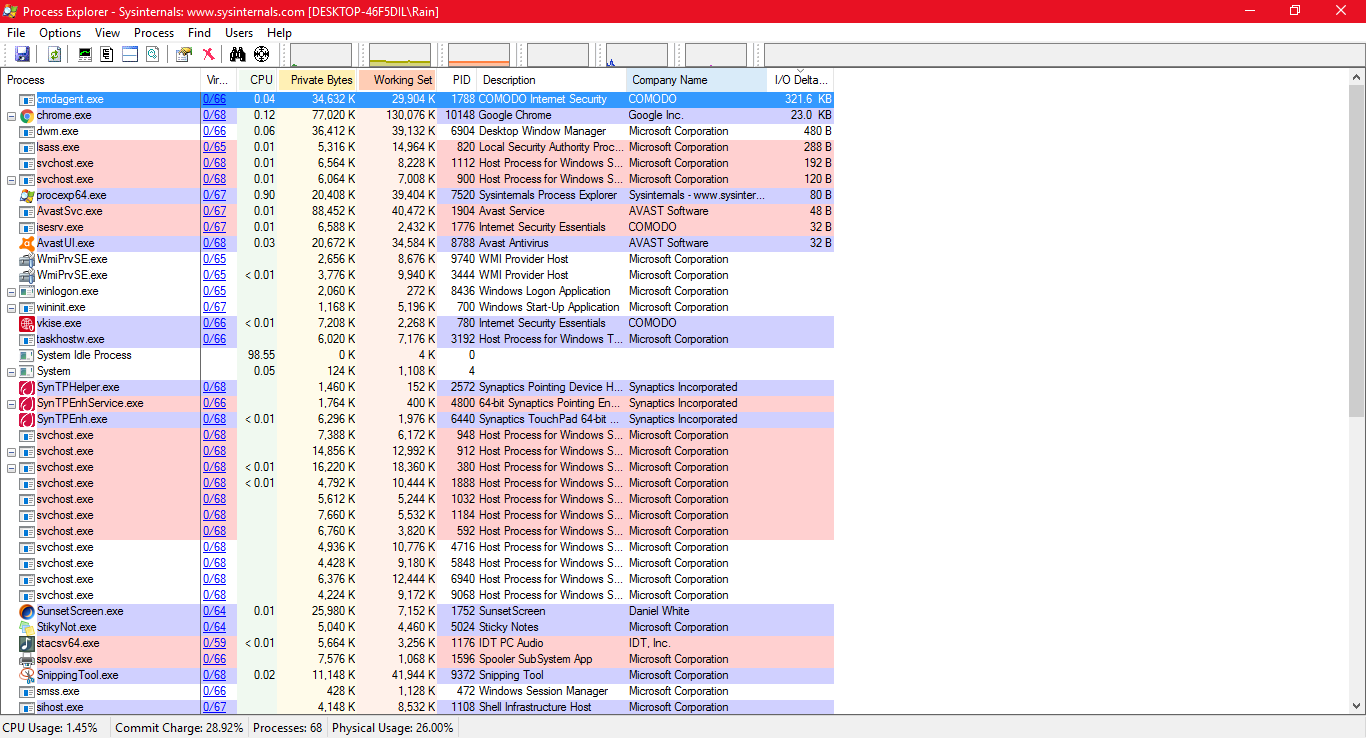Screen dimensions: 1366x738
Task: Open System Information via the toolbar graph icon
Action: point(85,54)
